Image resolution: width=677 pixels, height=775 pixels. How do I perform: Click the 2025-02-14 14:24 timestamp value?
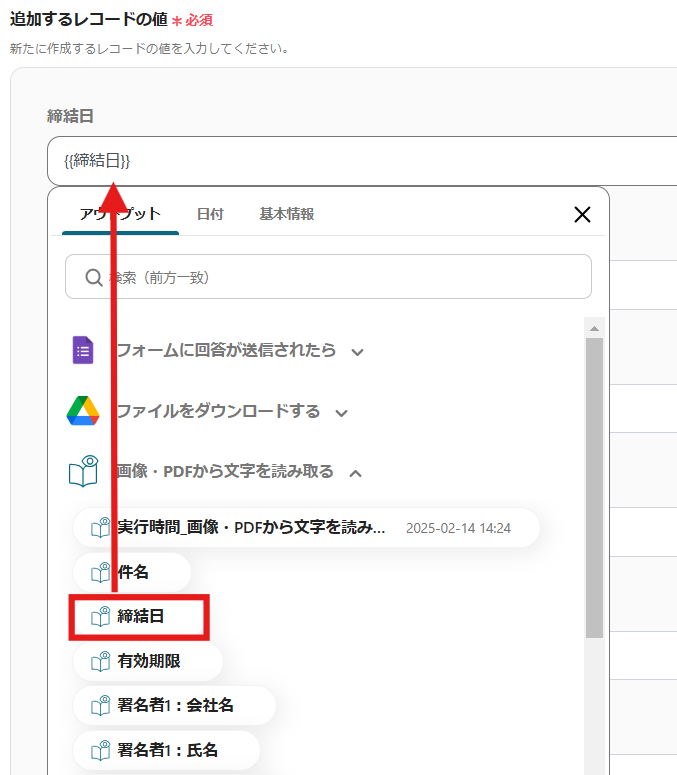coord(458,528)
